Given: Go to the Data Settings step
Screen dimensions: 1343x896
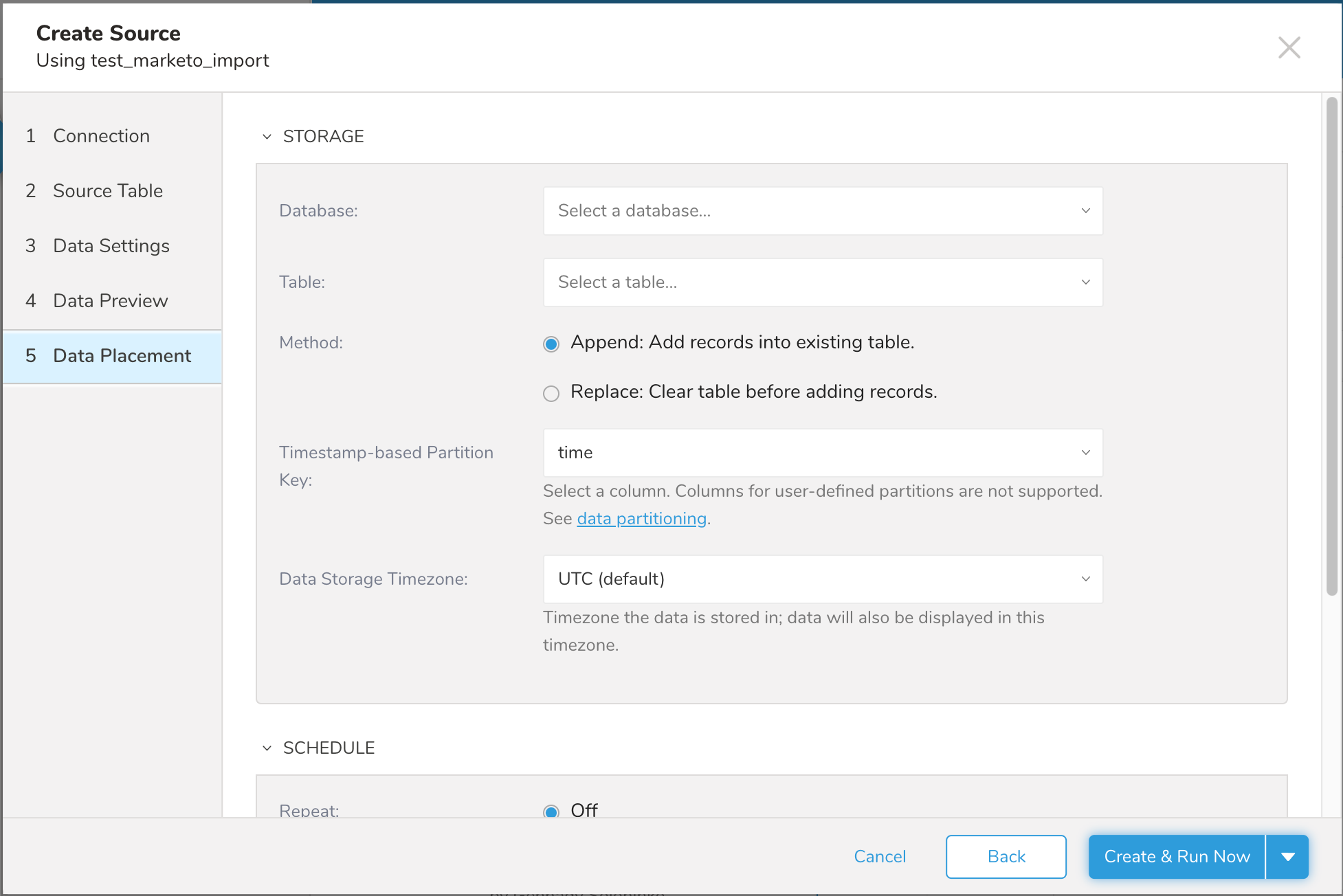Looking at the screenshot, I should (111, 246).
